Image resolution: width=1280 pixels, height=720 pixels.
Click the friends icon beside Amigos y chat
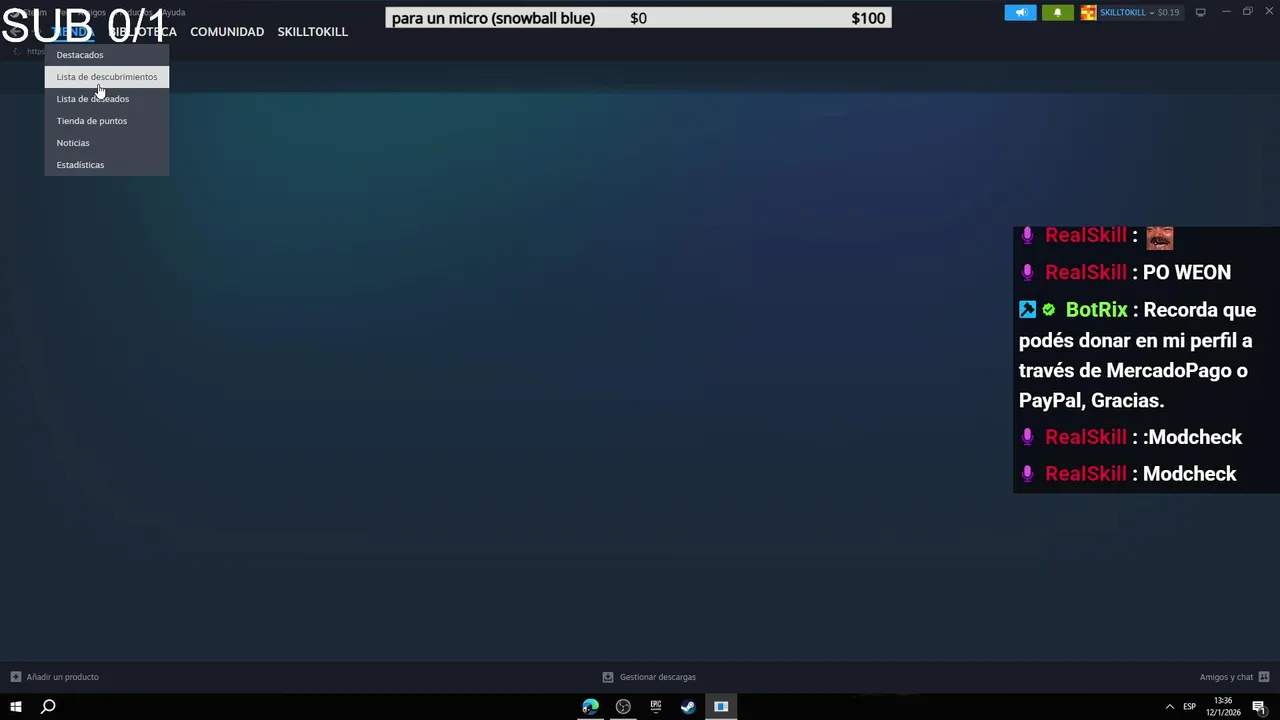tap(1264, 677)
